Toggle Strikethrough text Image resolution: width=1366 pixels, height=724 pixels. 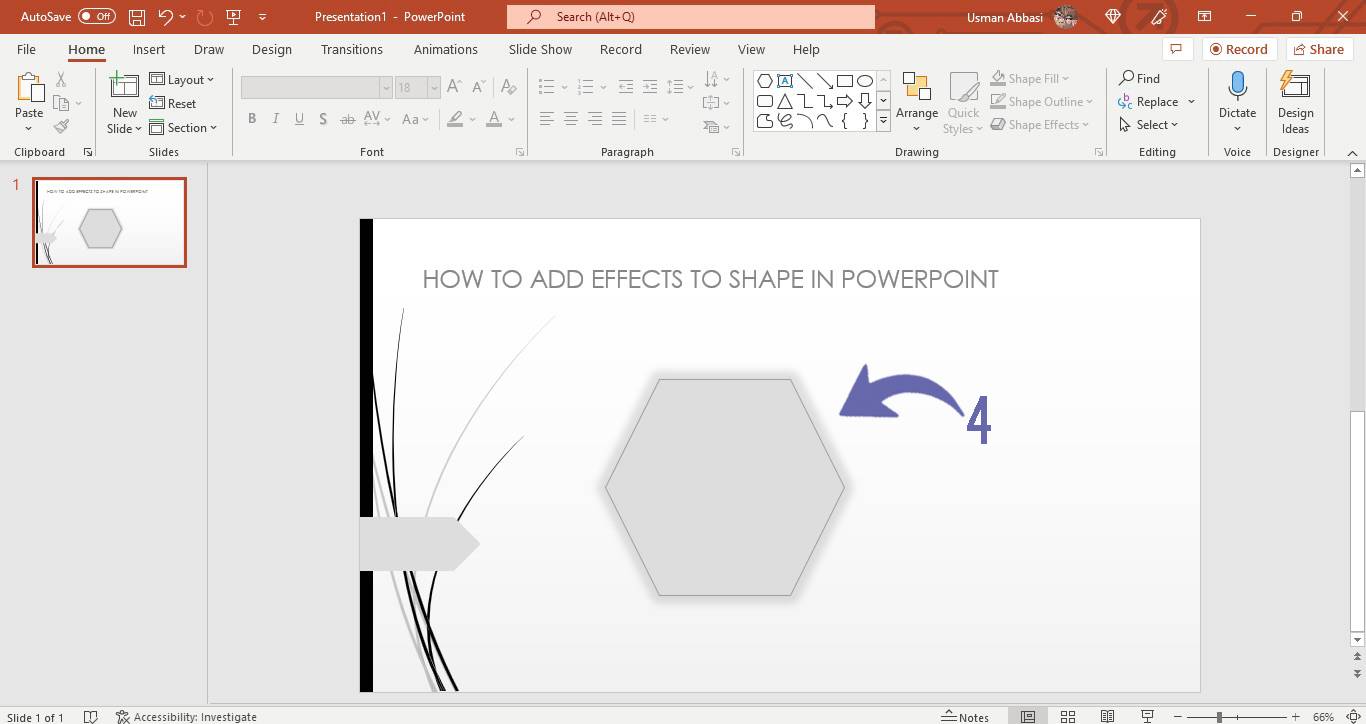[347, 119]
